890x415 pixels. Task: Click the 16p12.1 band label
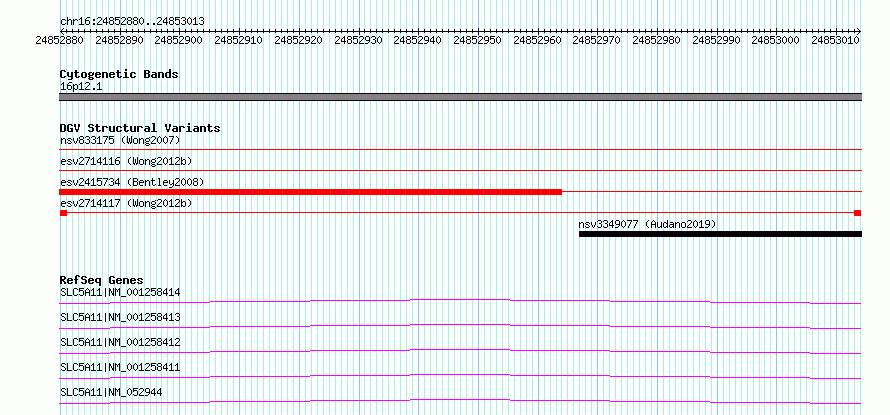[x=81, y=87]
